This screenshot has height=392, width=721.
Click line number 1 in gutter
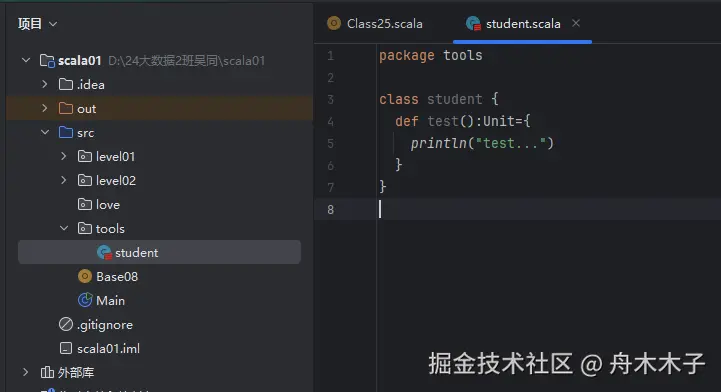click(330, 56)
